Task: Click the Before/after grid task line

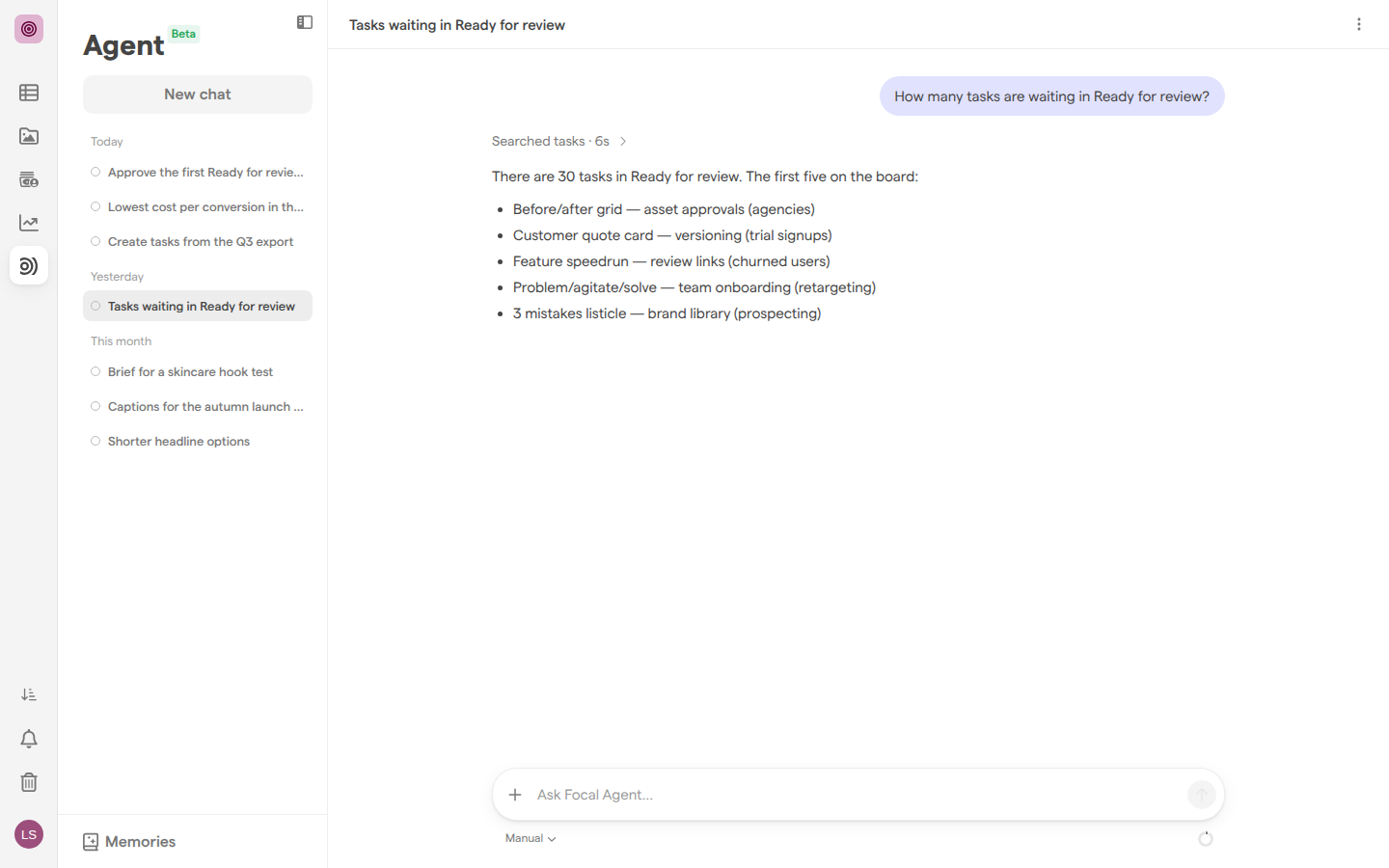Action: pos(664,209)
